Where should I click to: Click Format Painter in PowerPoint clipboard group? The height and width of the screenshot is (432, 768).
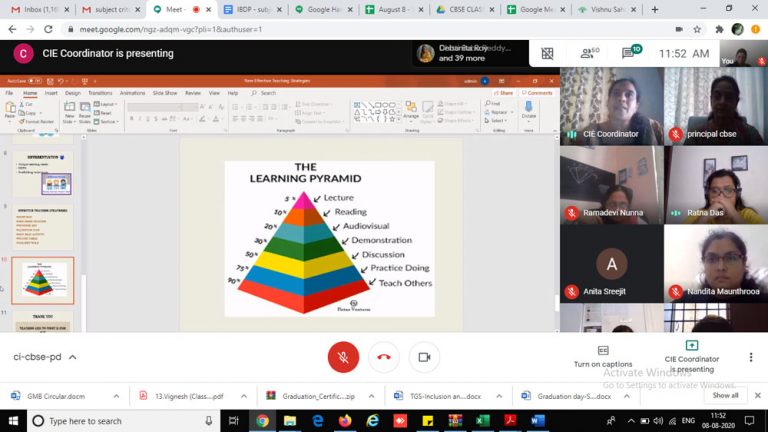[x=36, y=121]
